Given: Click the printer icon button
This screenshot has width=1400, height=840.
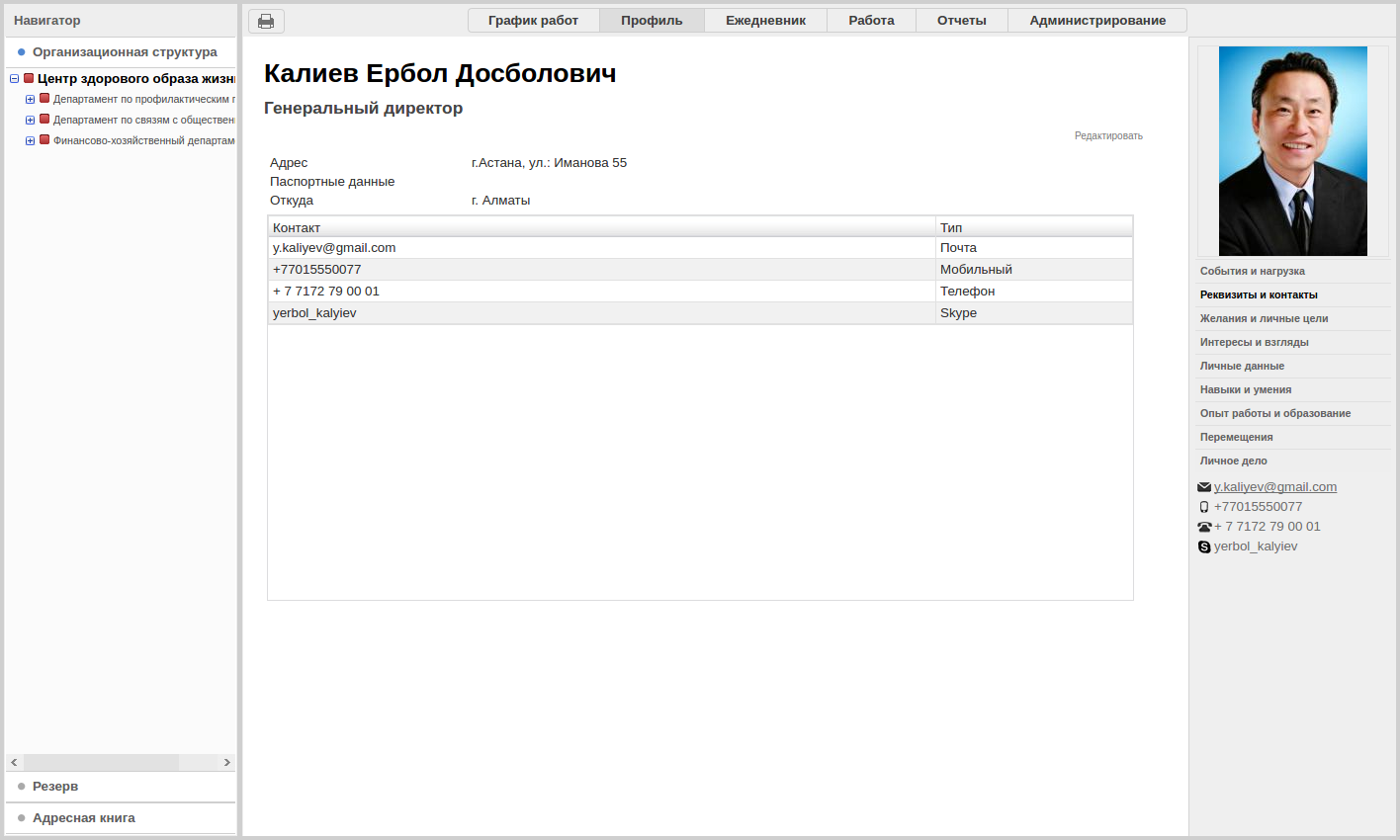Looking at the screenshot, I should [x=266, y=21].
